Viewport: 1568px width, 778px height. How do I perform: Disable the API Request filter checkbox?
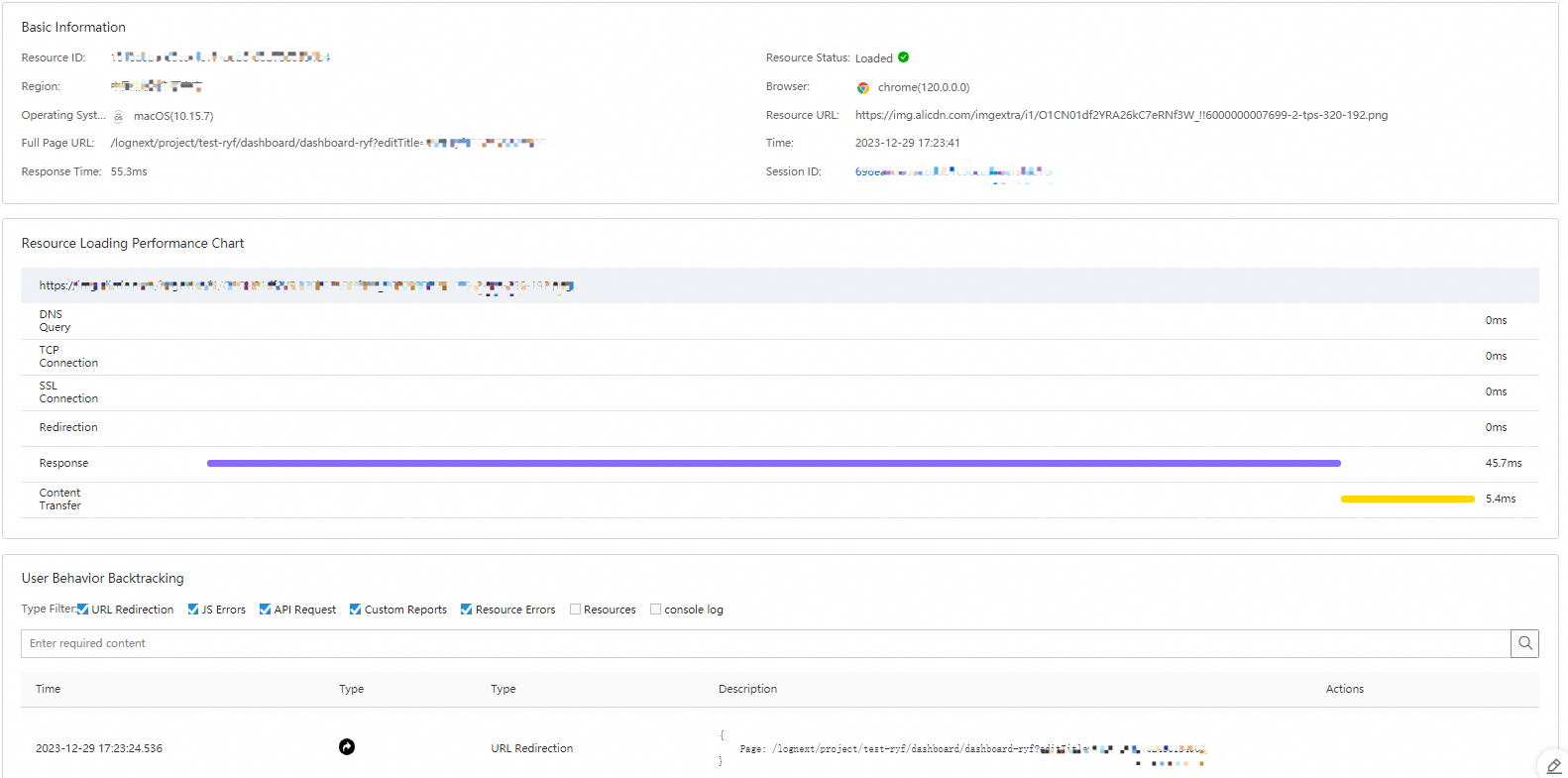pyautogui.click(x=265, y=610)
